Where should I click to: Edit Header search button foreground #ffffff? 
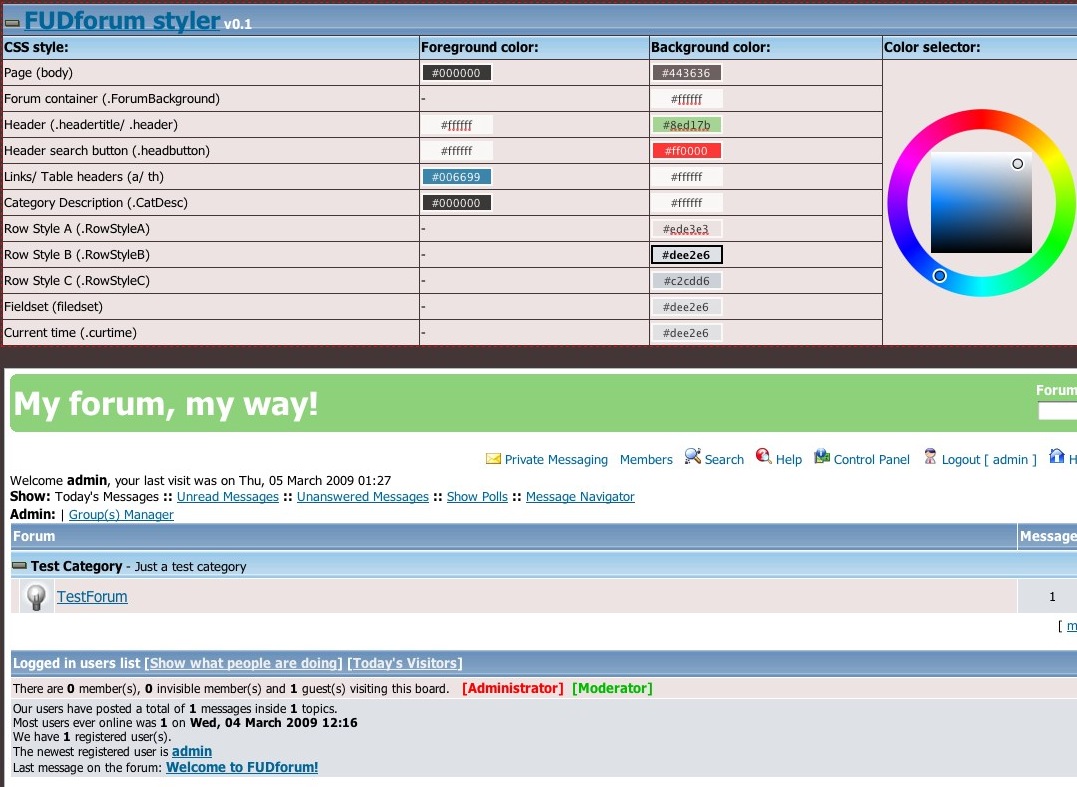click(x=456, y=151)
